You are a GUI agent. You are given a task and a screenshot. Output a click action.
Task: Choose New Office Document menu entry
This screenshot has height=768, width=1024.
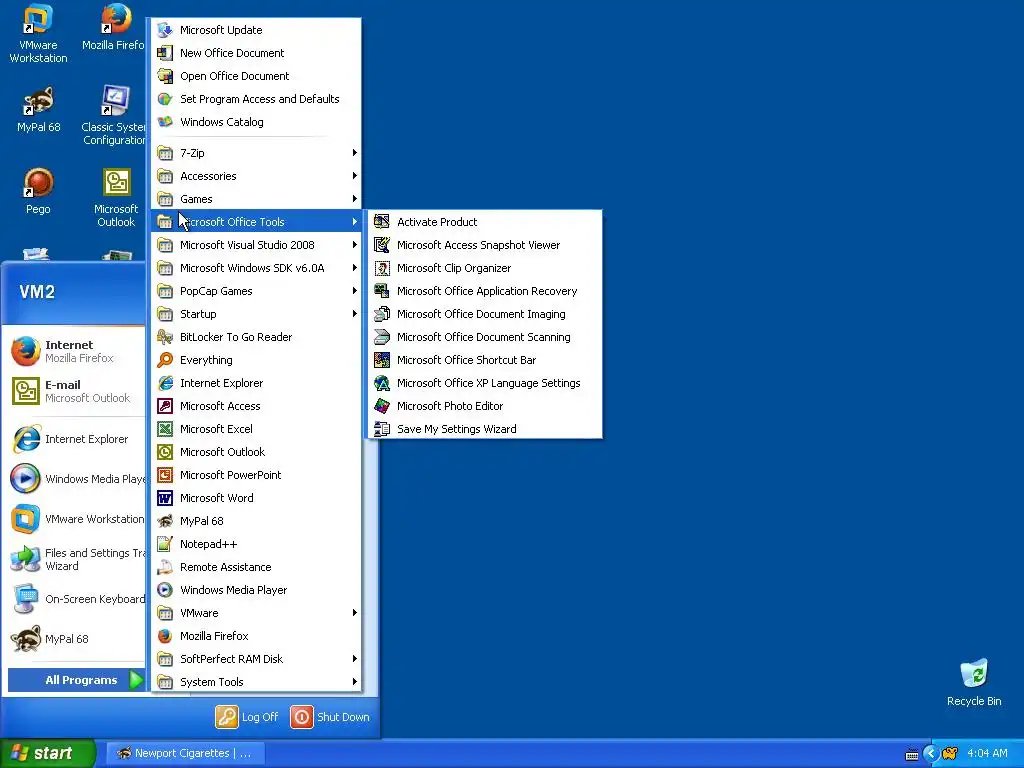point(256,53)
